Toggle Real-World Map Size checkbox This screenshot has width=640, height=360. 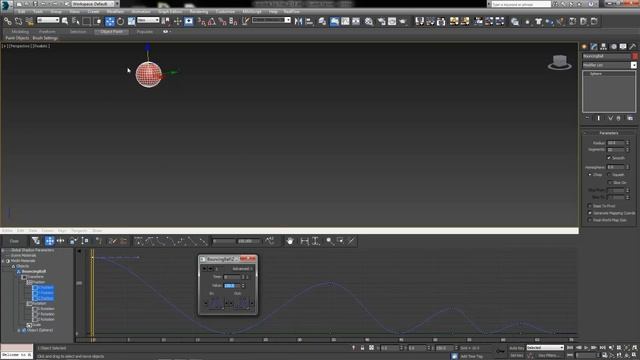coord(590,220)
